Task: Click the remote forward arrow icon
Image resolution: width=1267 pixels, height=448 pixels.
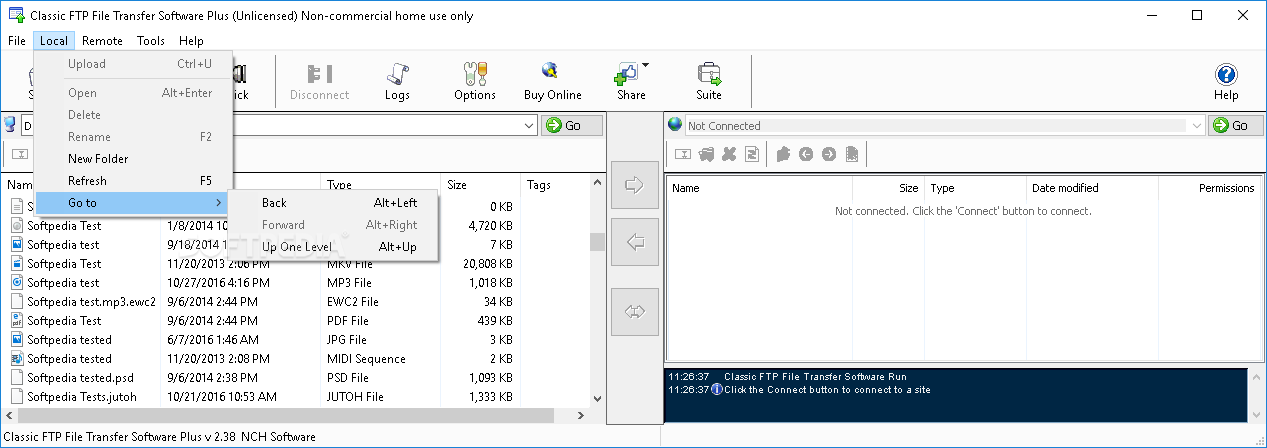Action: click(x=828, y=154)
